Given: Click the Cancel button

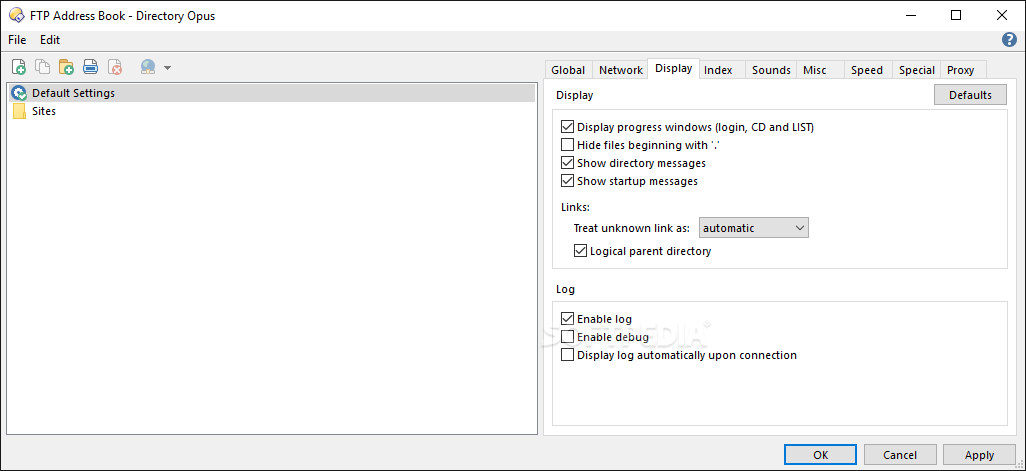Looking at the screenshot, I should click(x=900, y=455).
